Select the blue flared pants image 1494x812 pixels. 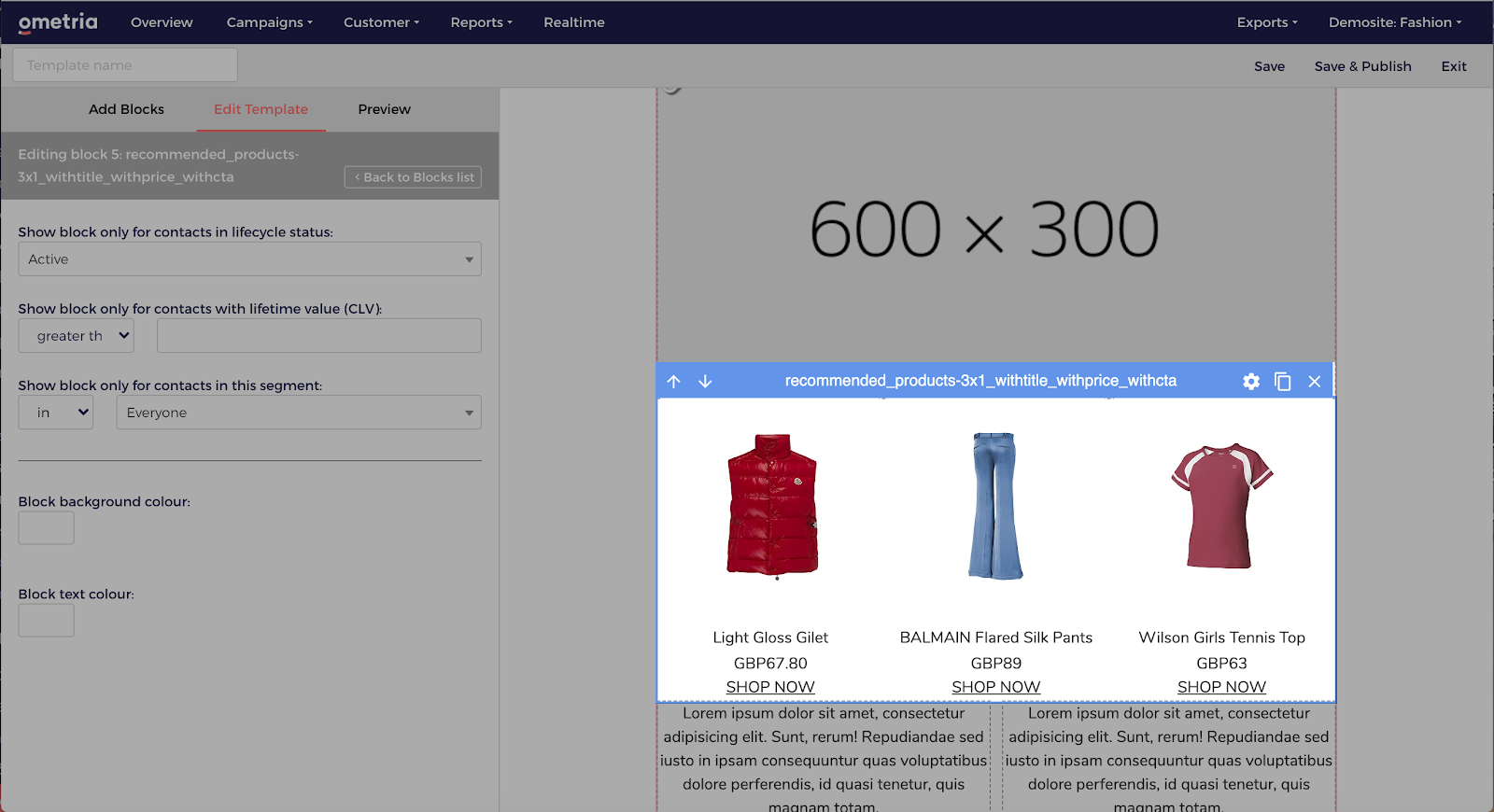(x=995, y=506)
